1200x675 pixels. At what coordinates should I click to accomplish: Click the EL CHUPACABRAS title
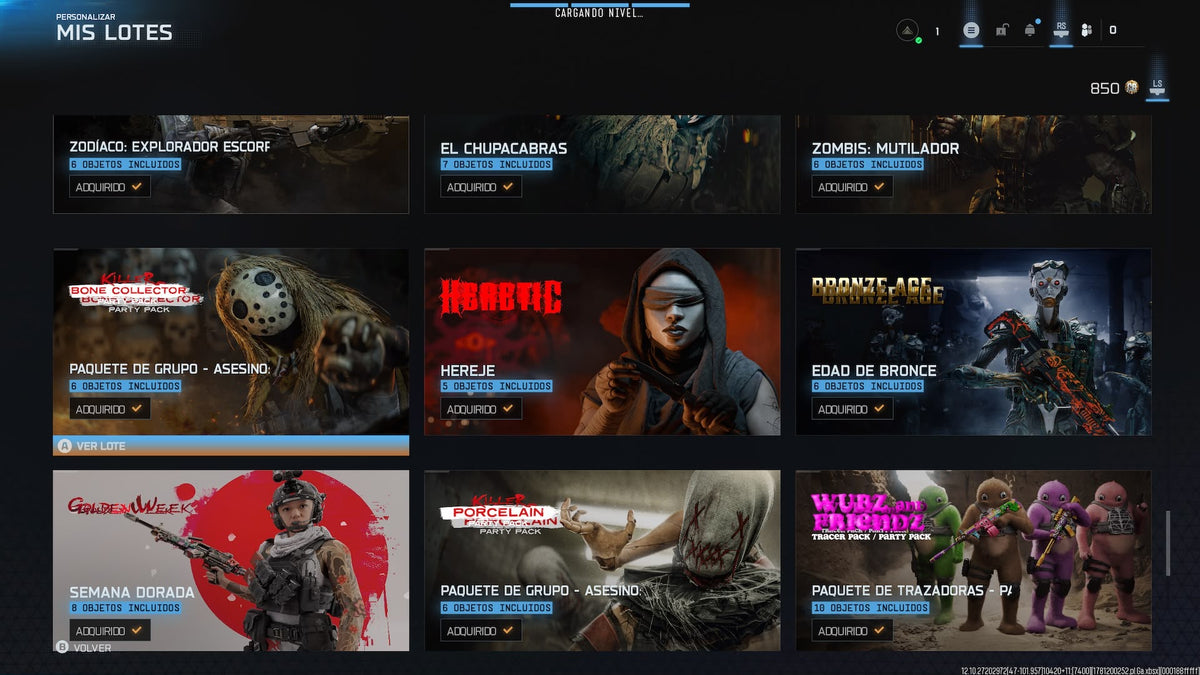(504, 148)
